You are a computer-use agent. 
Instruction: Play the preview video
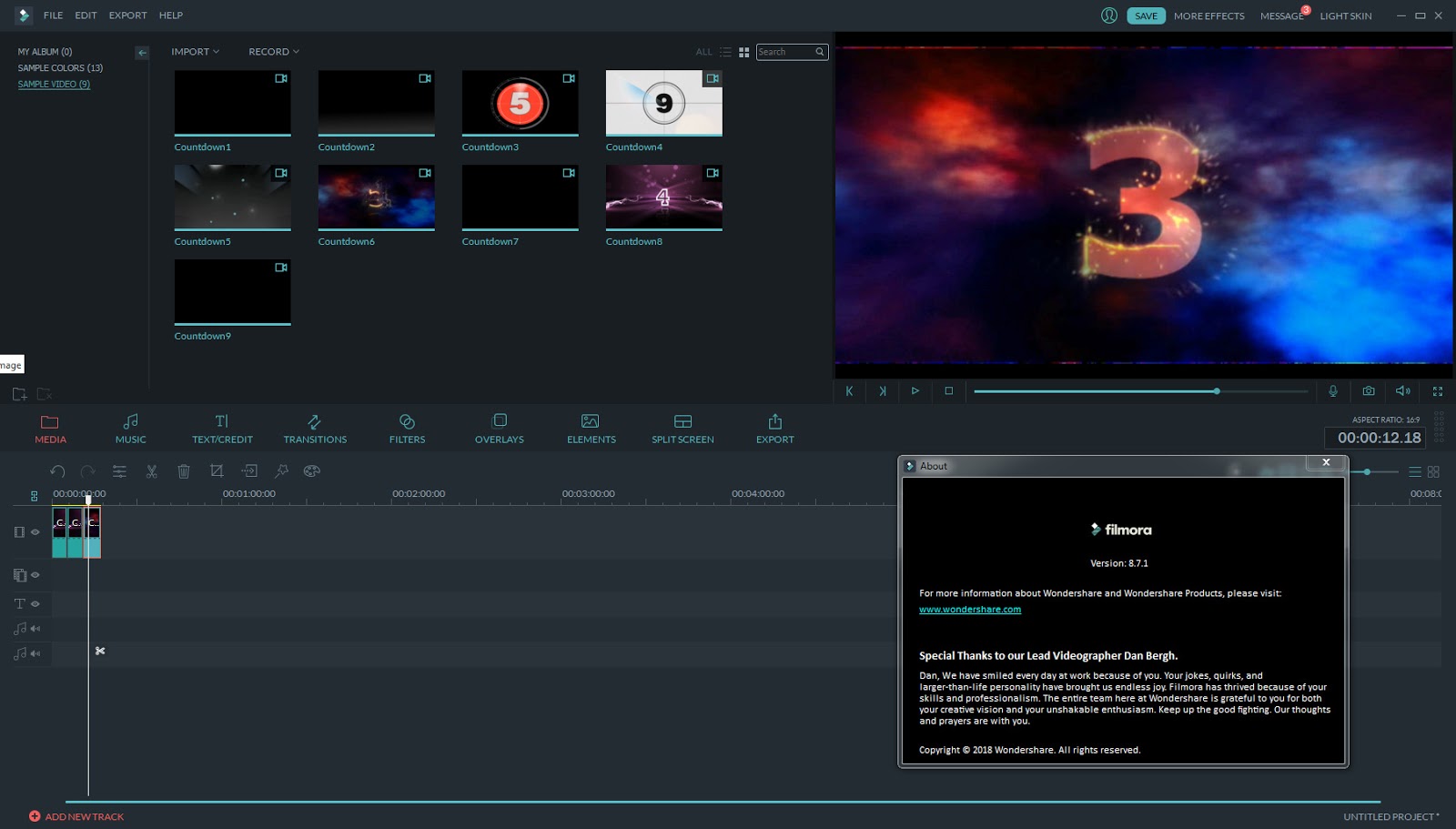click(915, 391)
